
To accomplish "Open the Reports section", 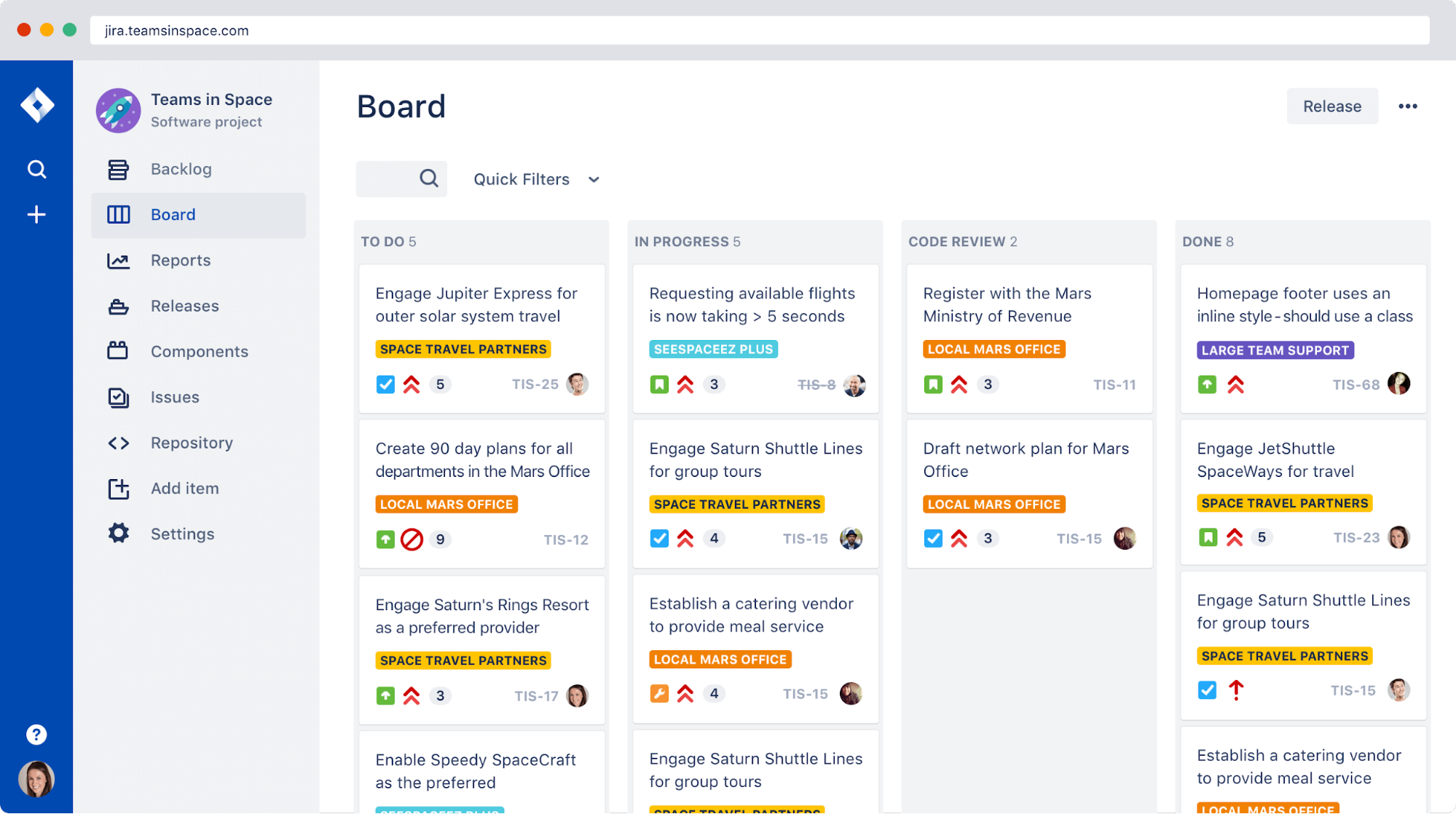I will pos(181,260).
